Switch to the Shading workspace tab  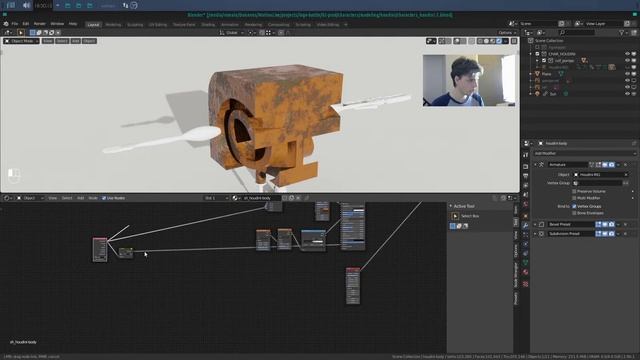[208, 24]
